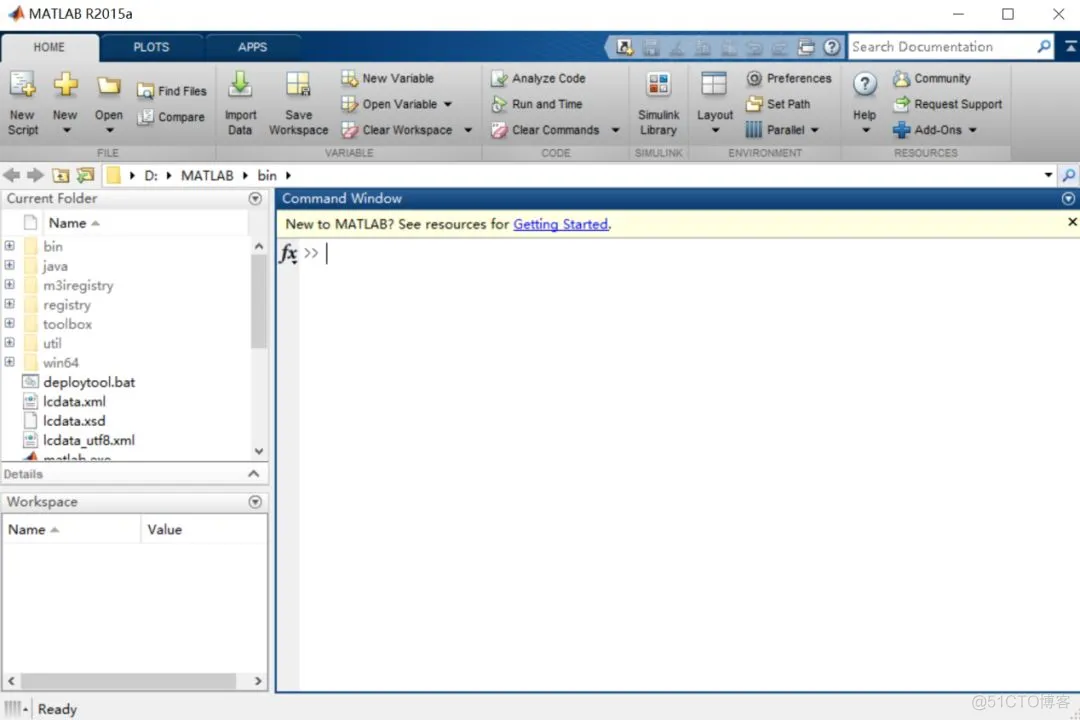
Task: Go forward to next folder
Action: (x=35, y=176)
